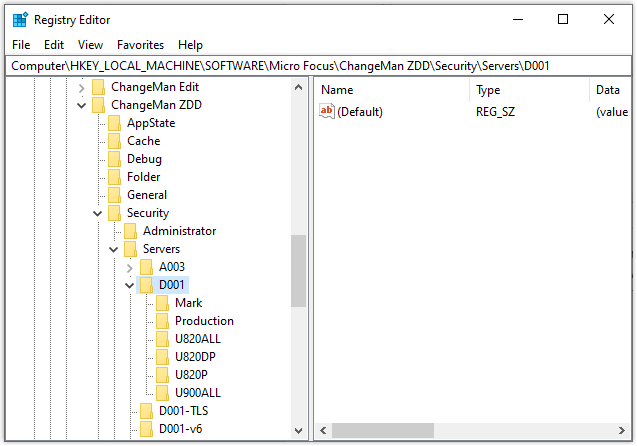Select the D001-v6 key label
This screenshot has width=637, height=446.
pos(180,429)
